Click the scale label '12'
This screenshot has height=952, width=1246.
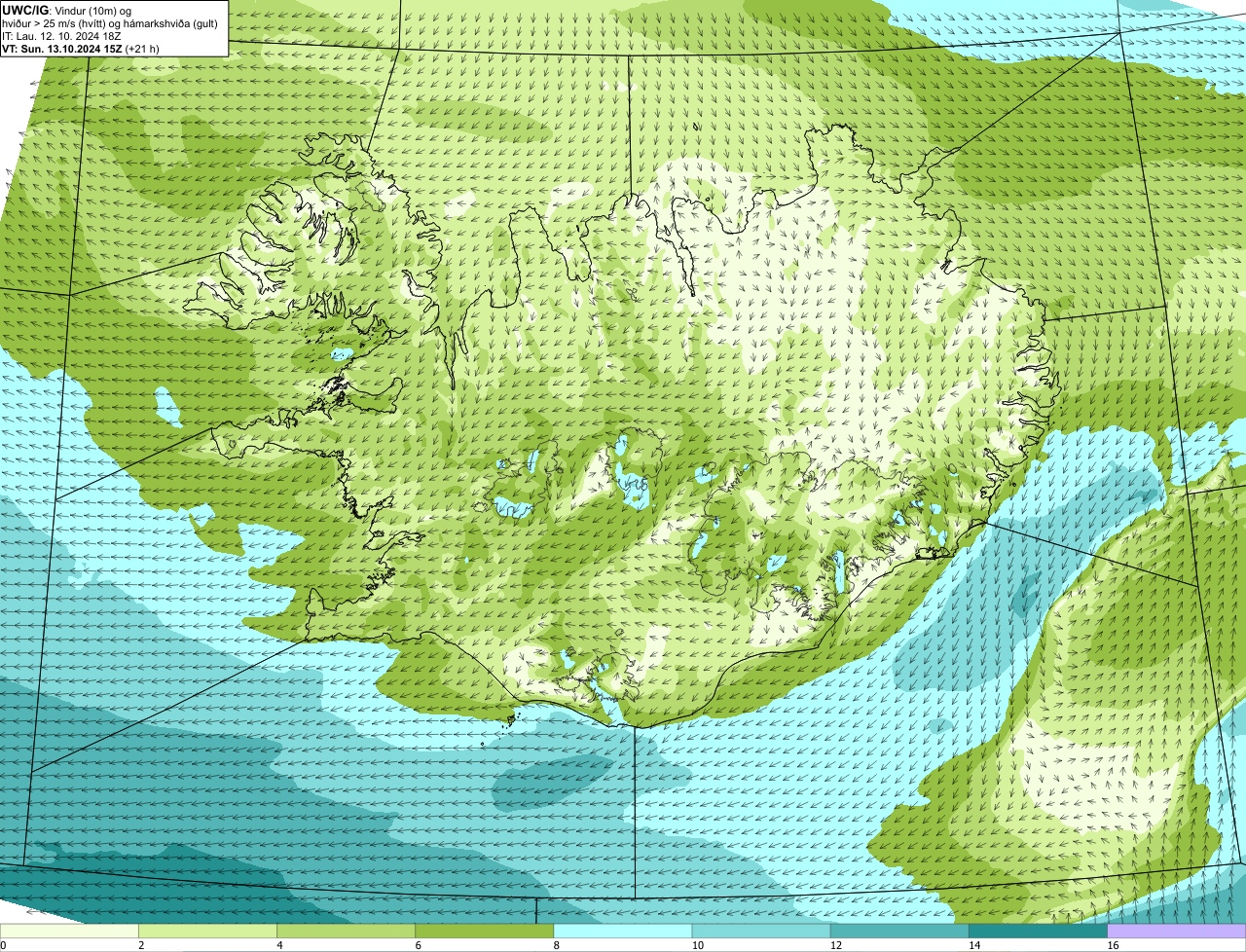pos(835,945)
